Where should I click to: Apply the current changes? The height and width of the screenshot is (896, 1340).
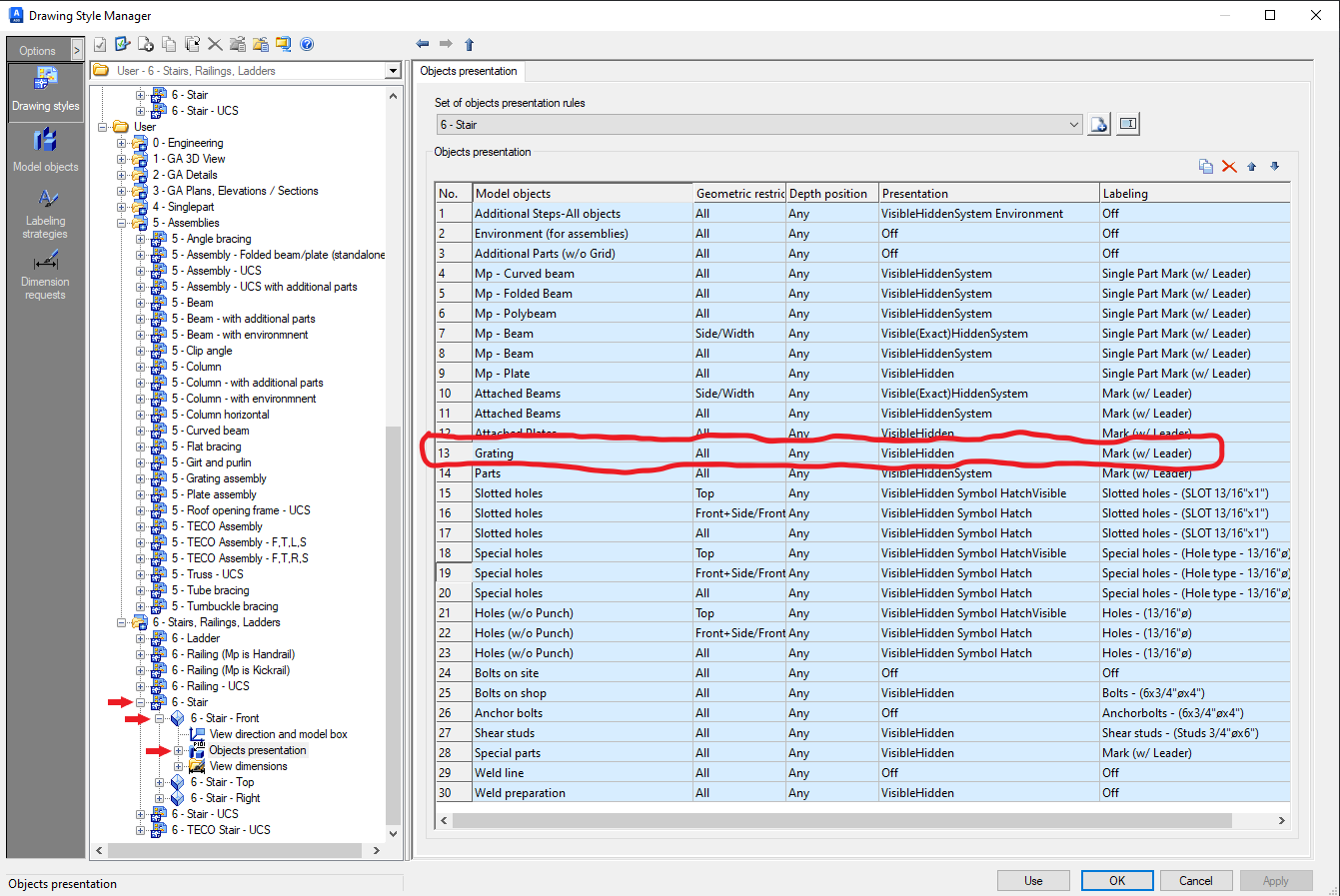click(1276, 880)
